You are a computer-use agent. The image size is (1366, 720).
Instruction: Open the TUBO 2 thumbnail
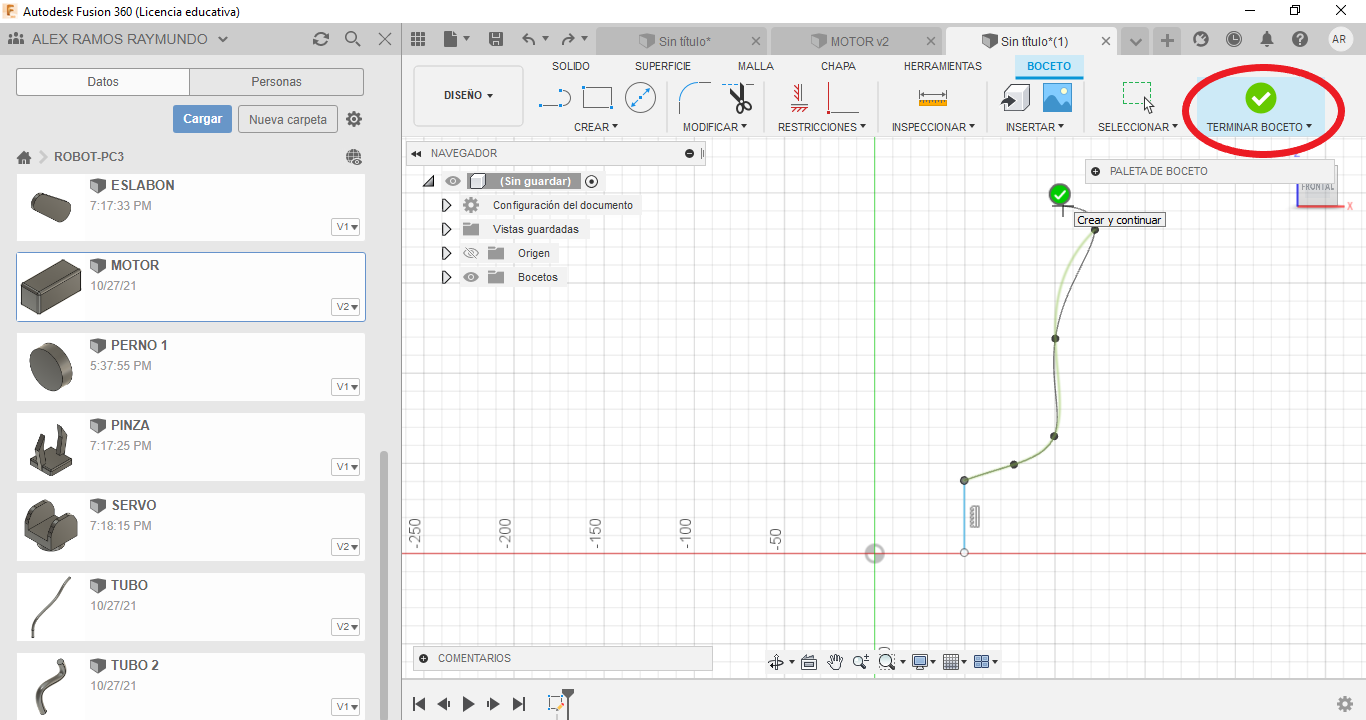click(50, 686)
